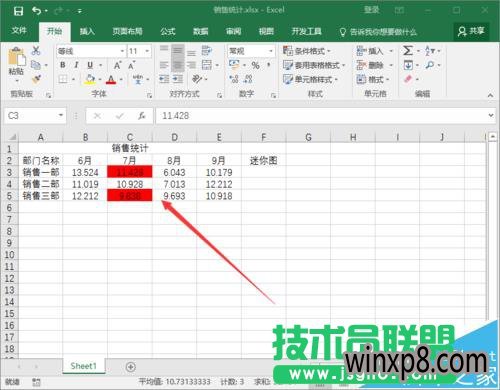Click the Increase Indent icon

(x=178, y=79)
